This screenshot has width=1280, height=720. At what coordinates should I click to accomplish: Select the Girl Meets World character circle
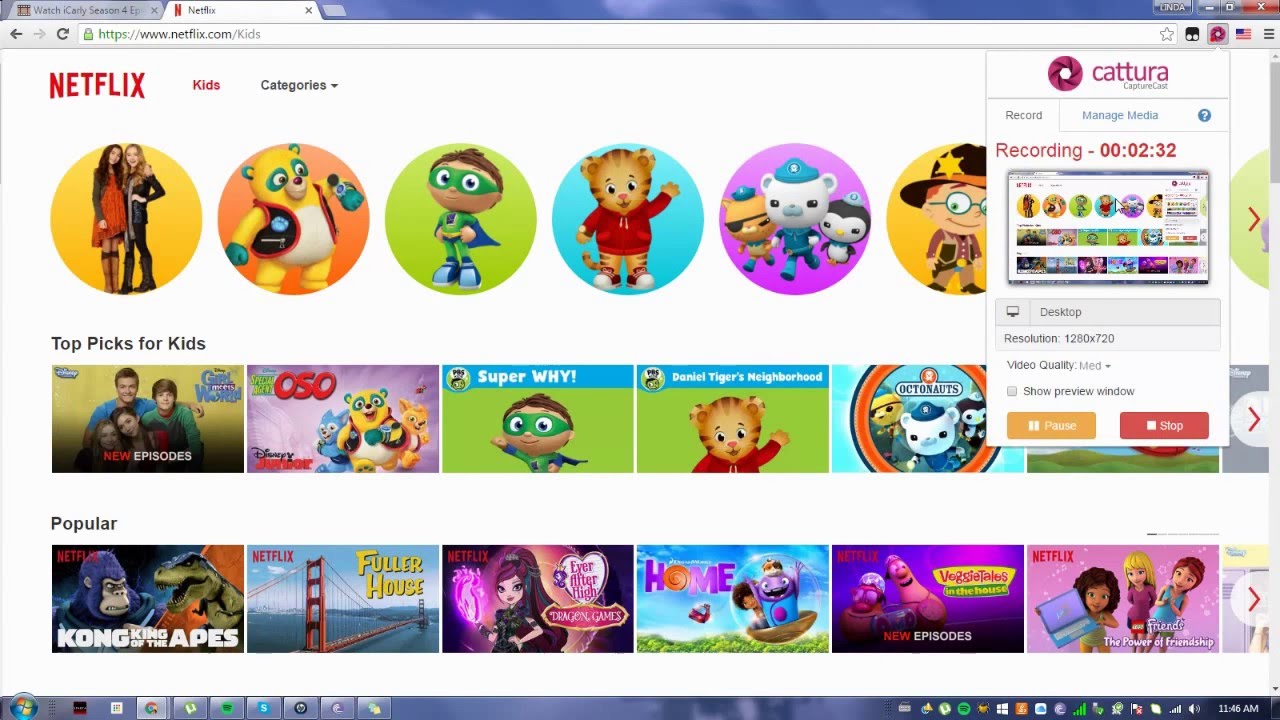(126, 219)
